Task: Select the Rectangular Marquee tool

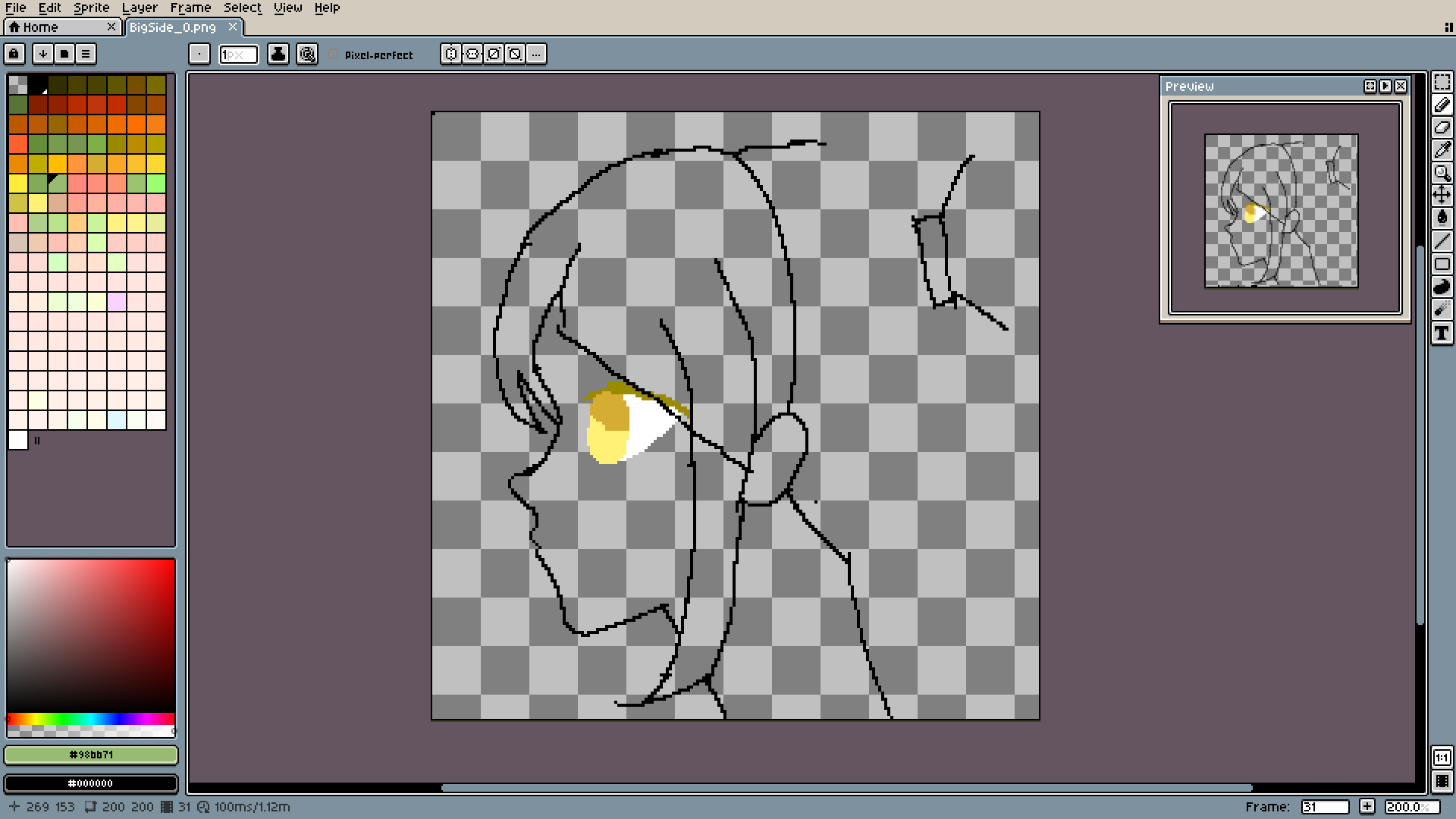Action: [x=1442, y=82]
